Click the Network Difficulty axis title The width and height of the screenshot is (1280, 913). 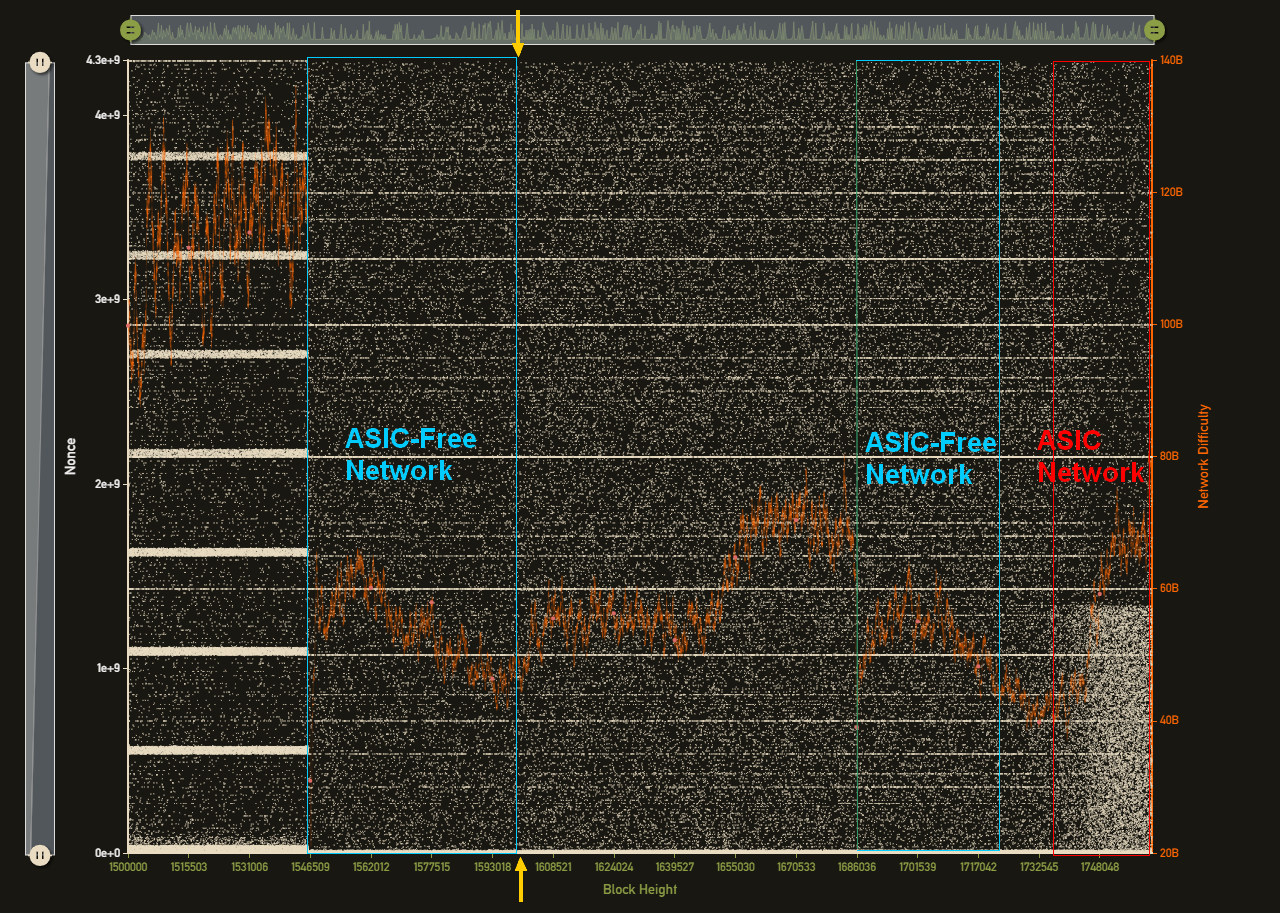point(1203,456)
